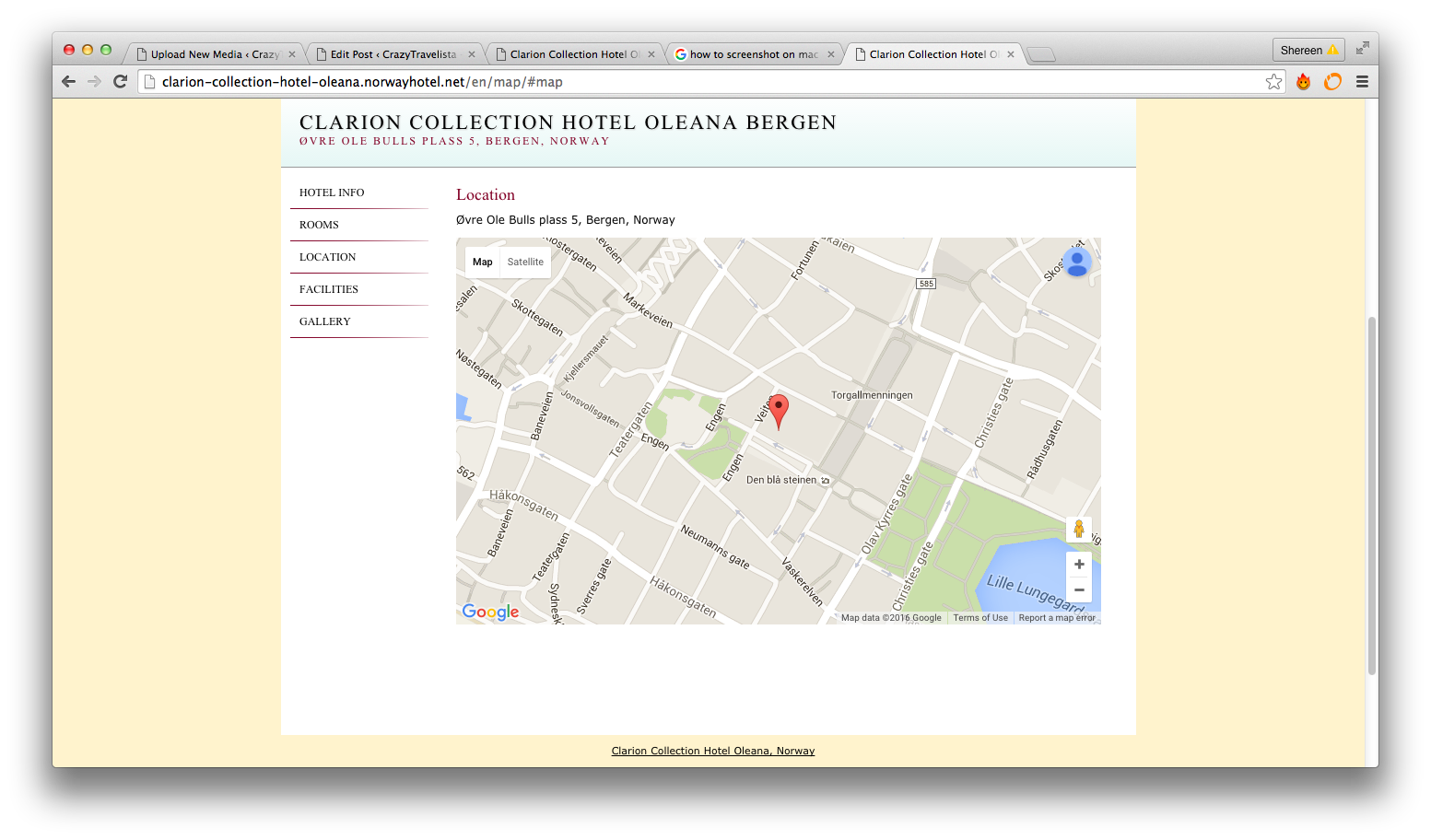Click the Torgallmenningen label on map
This screenshot has width=1431, height=840.
(x=872, y=395)
